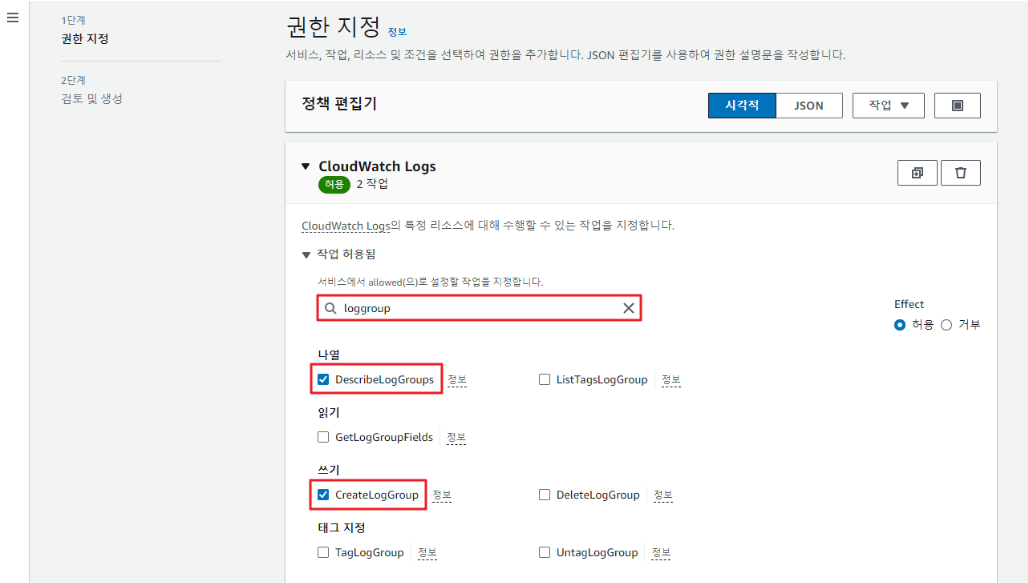
Task: Select the 허용 Effect radio button
Action: 900,325
